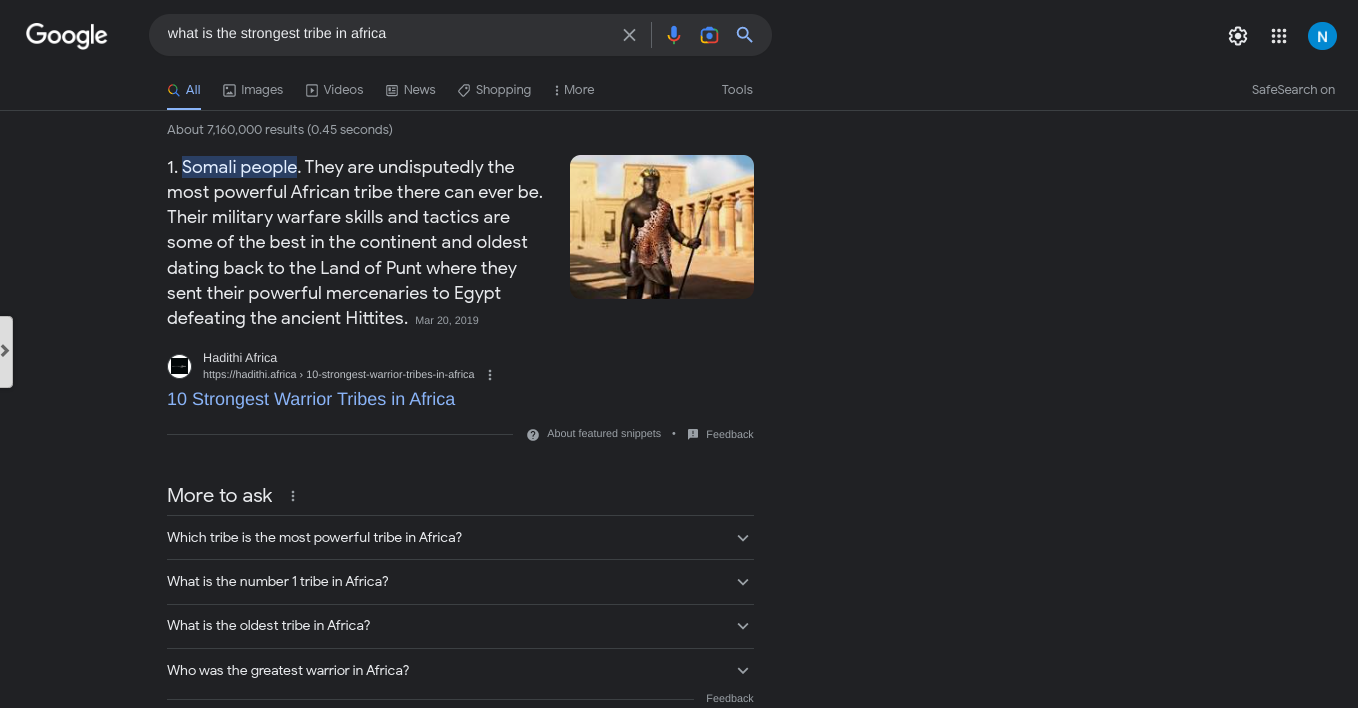Screen dimensions: 1358x708
Task: Switch to the News tab
Action: [x=411, y=90]
